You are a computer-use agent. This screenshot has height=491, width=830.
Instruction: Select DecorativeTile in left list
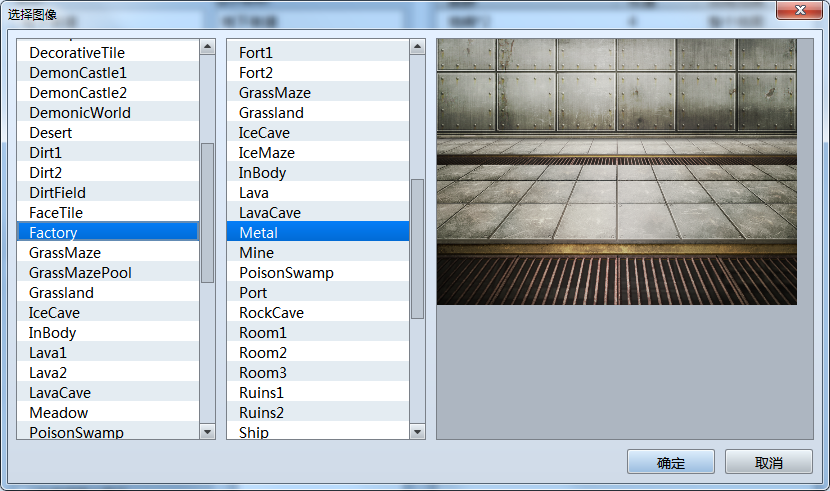point(108,53)
